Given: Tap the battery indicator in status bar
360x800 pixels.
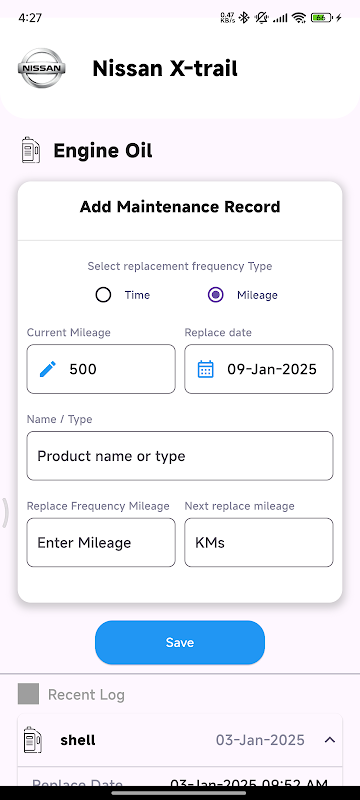Looking at the screenshot, I should [321, 18].
